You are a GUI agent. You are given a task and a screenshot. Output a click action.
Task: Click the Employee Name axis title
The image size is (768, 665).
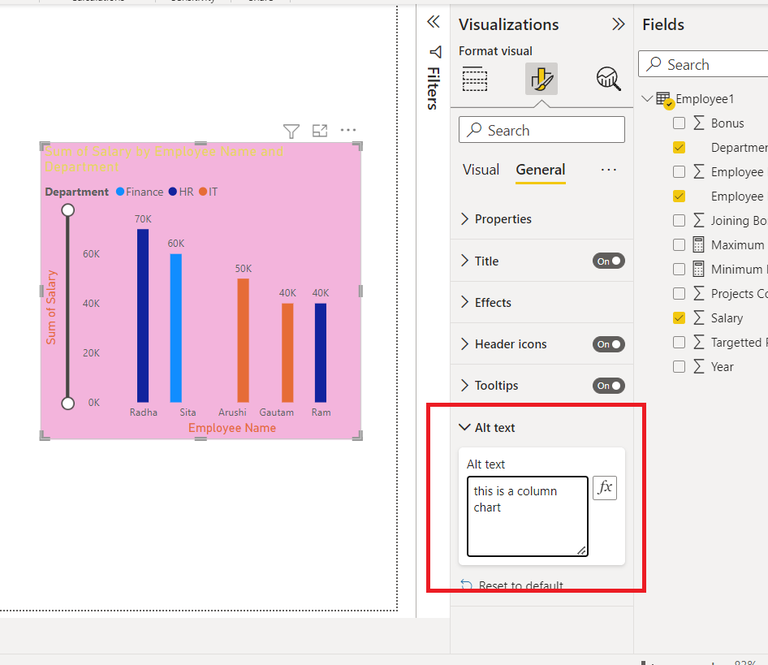232,428
